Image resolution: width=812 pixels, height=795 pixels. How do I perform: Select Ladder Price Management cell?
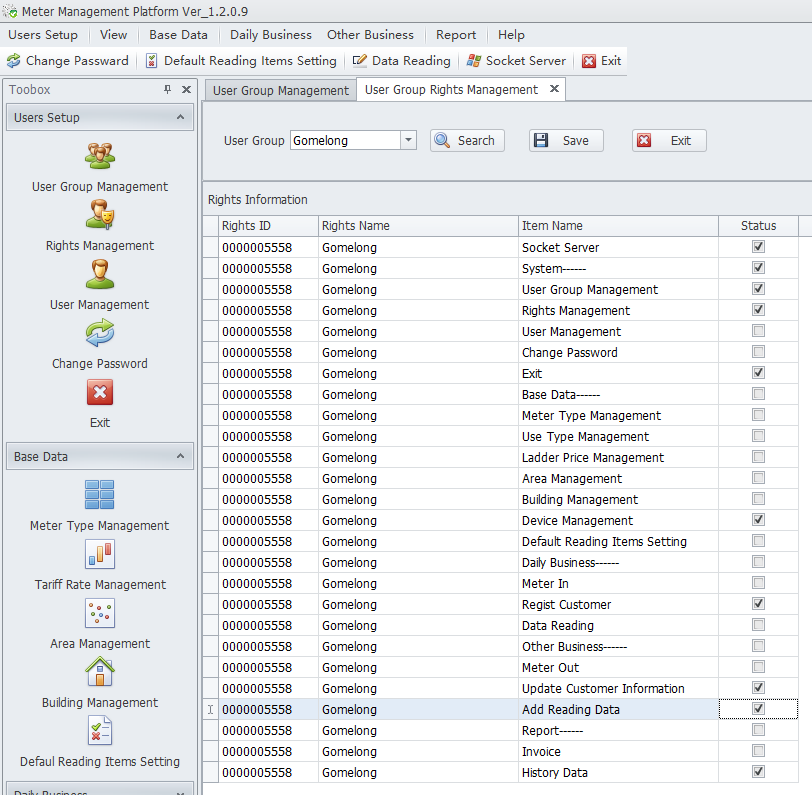click(x=618, y=457)
